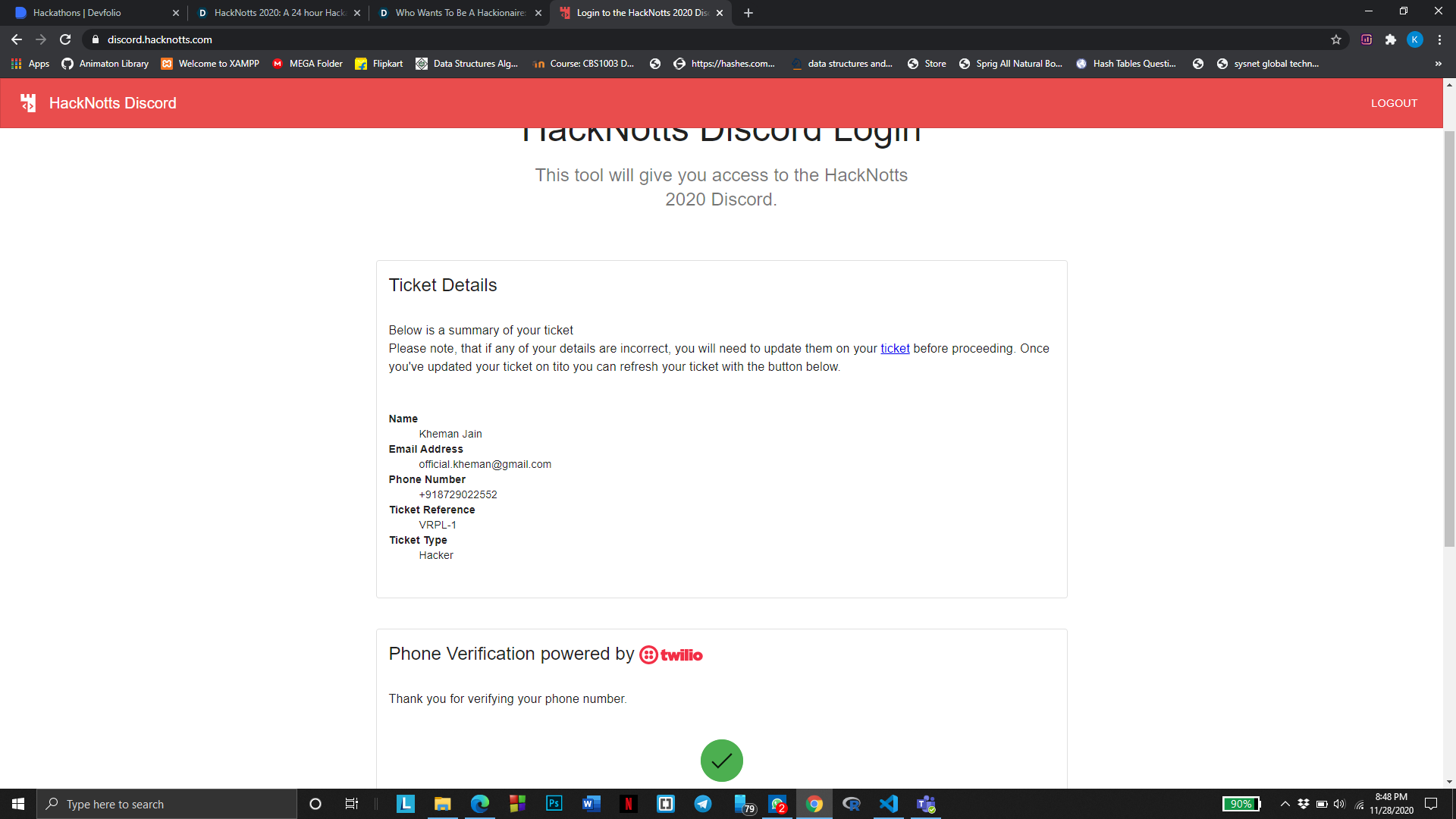1456x819 pixels.
Task: Show hidden system tray icons arrow
Action: point(1285,804)
